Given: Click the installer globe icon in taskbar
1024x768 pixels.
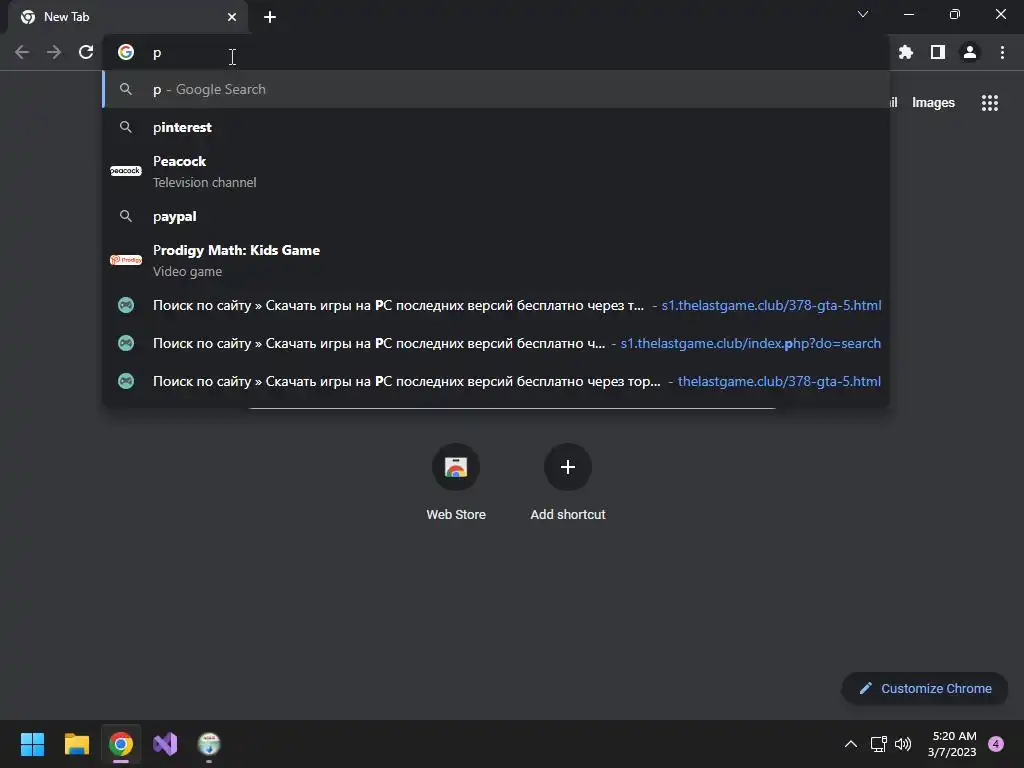Looking at the screenshot, I should (209, 744).
